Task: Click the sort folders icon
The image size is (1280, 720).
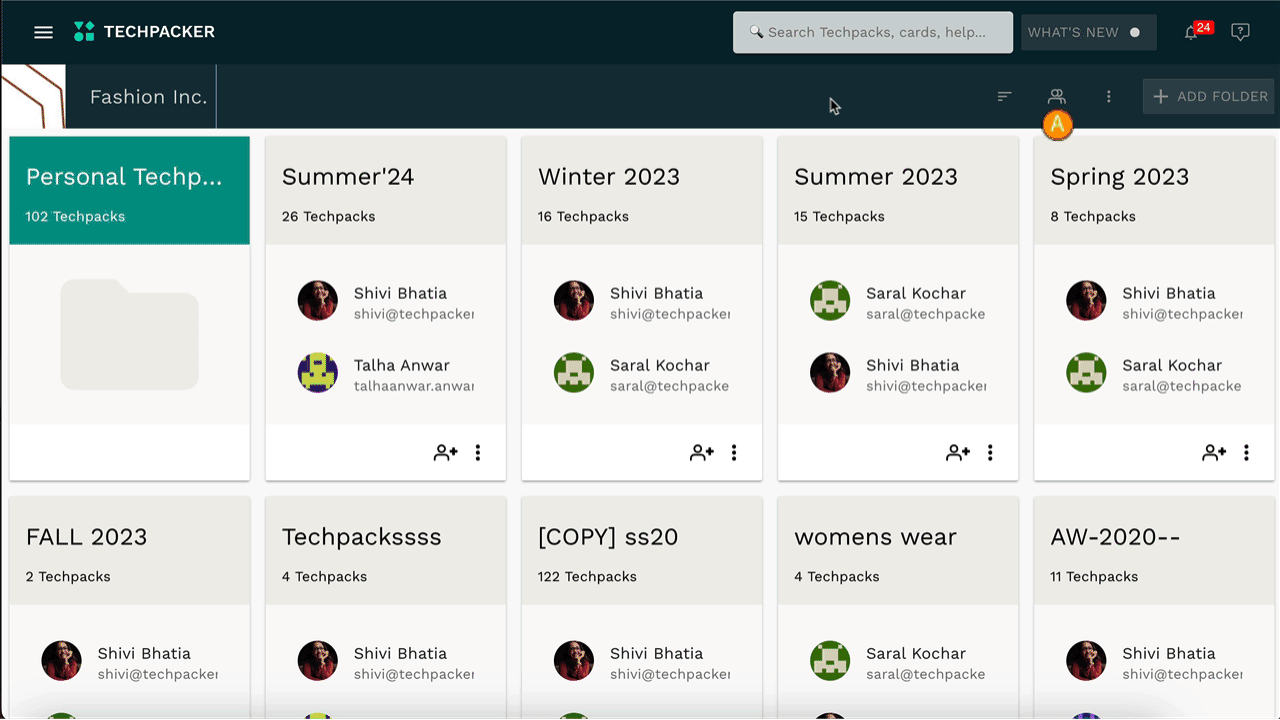Action: [x=1004, y=96]
